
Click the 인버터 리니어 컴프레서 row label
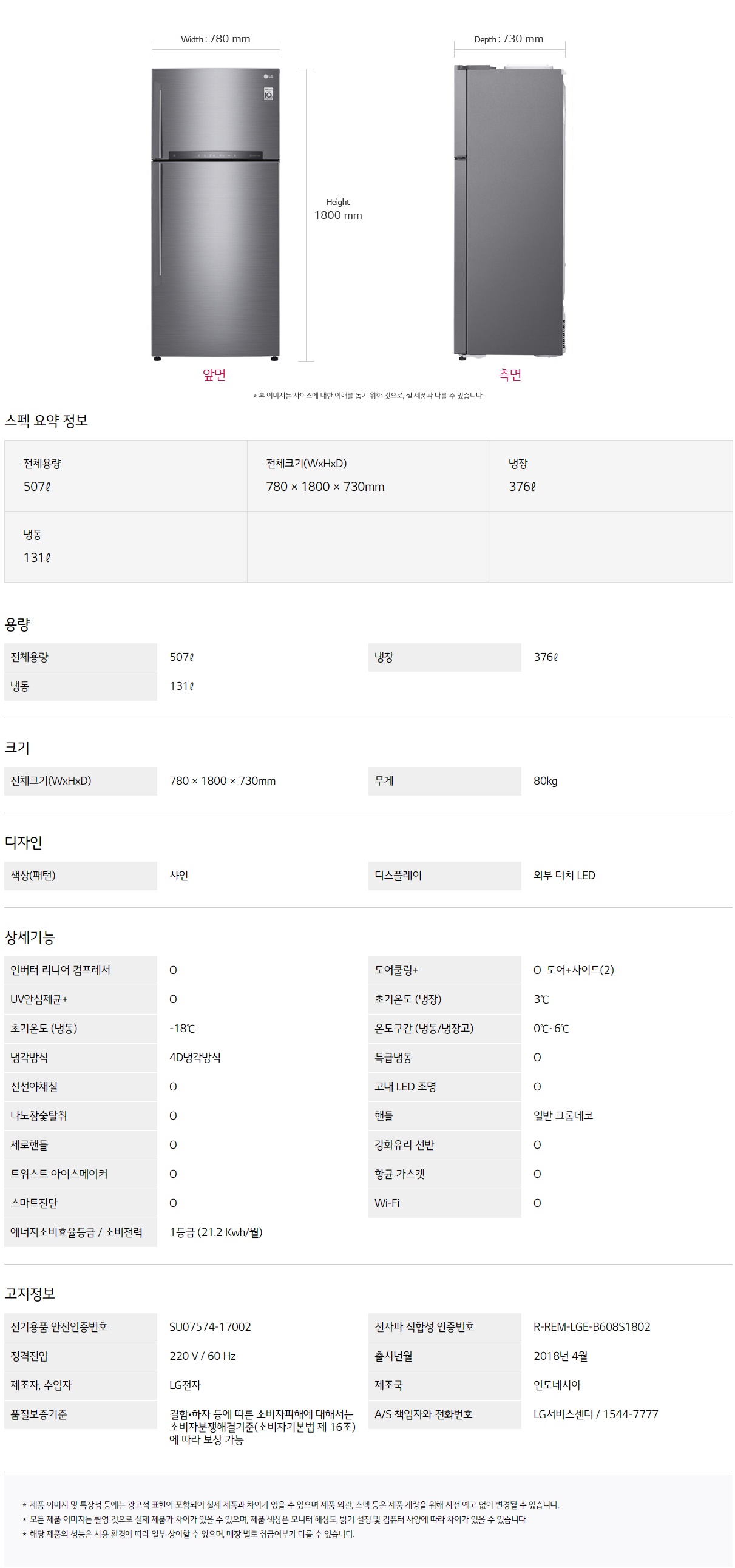pos(61,970)
